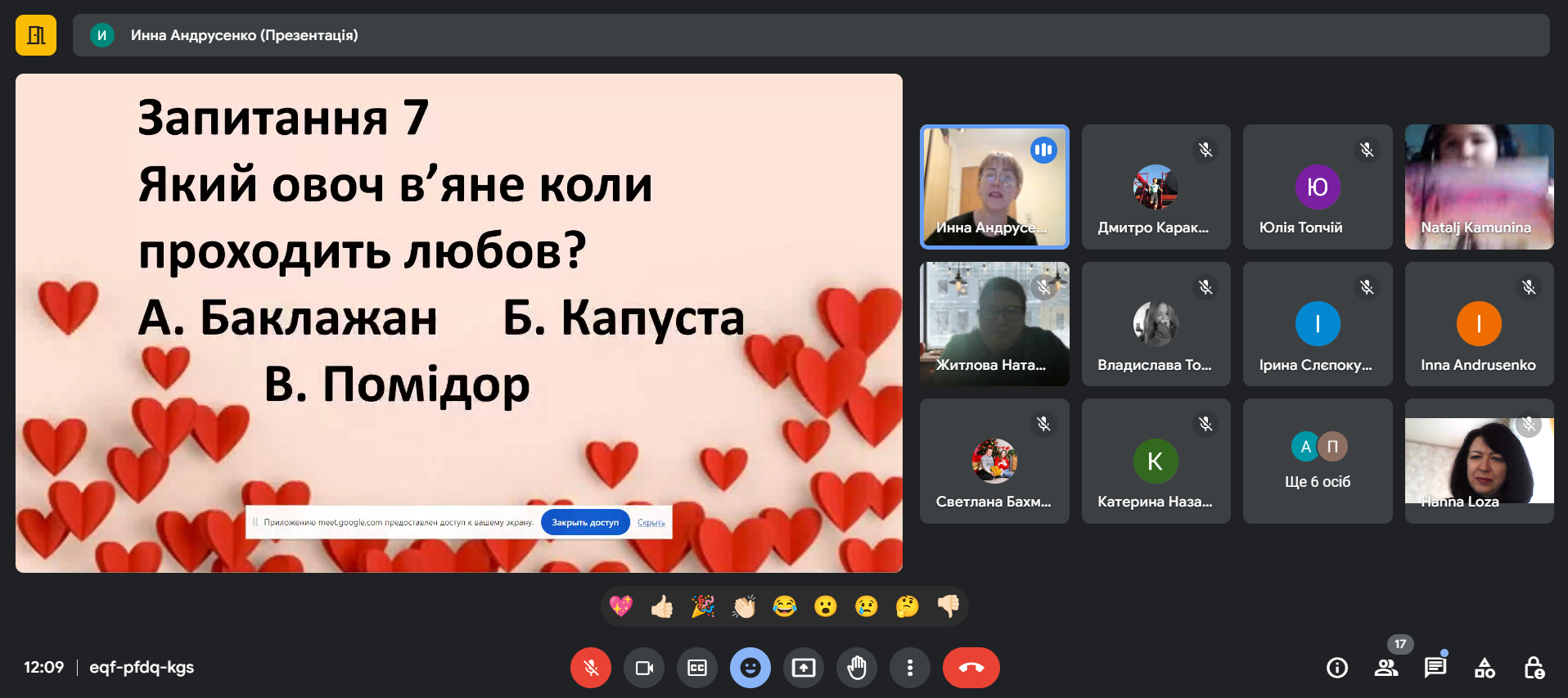Turn on closed captions

697,668
